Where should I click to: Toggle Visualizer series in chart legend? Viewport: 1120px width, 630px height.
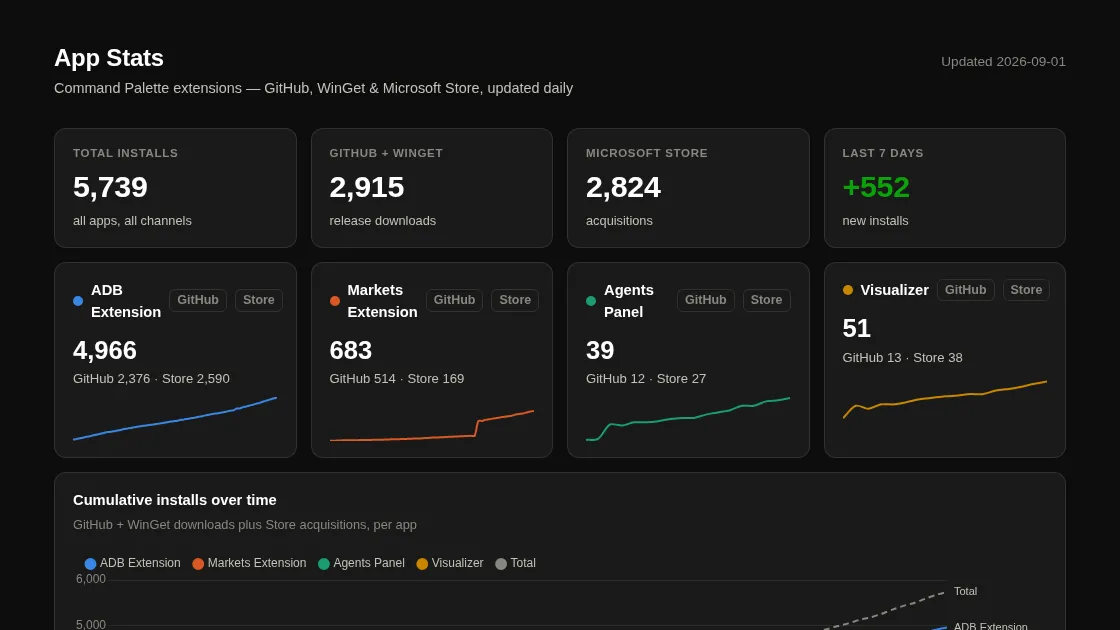tap(450, 563)
